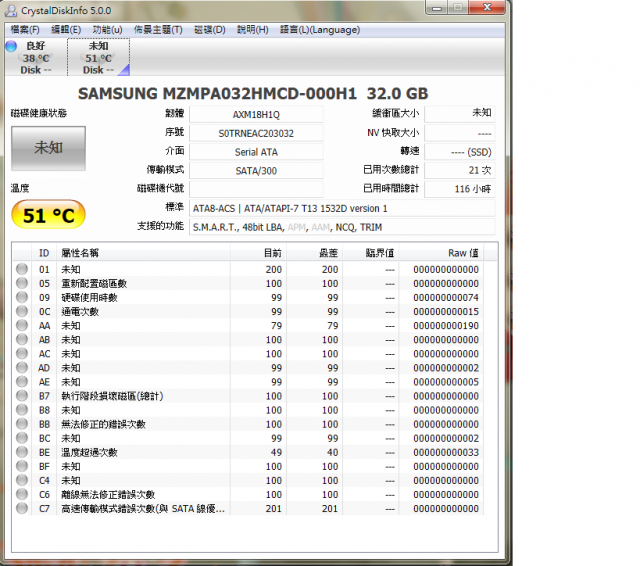Screen dimensions: 640x566
Task: Select the 溫度超過次數 attribute row
Action: (248, 453)
